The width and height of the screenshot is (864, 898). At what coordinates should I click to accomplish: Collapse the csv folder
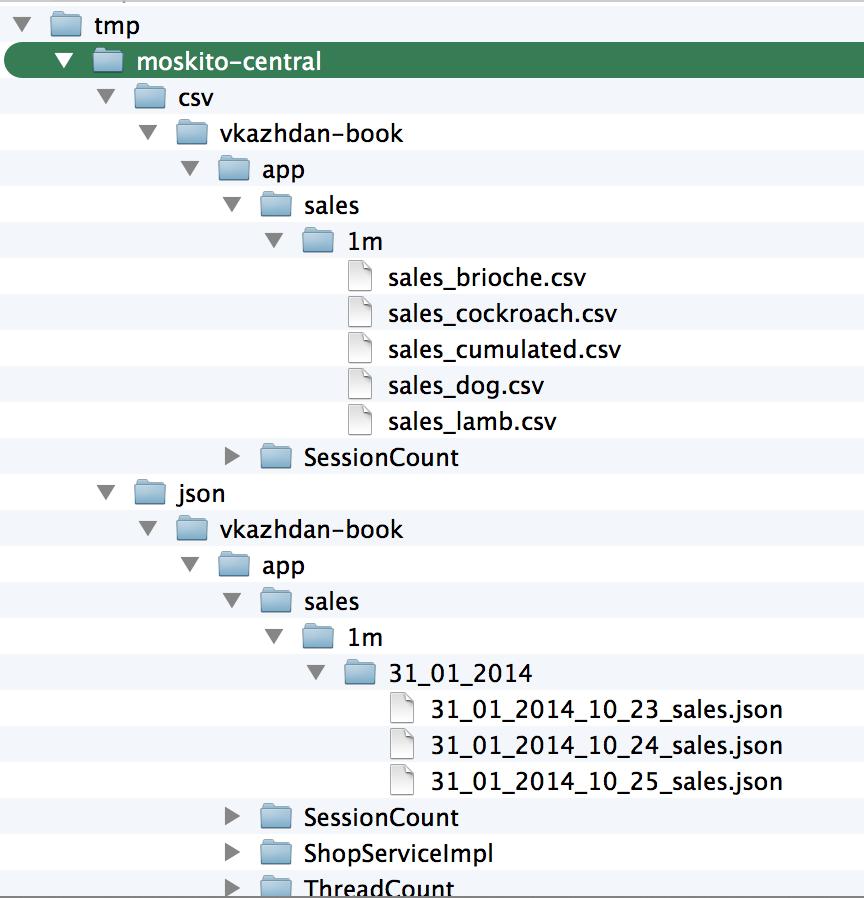click(106, 96)
